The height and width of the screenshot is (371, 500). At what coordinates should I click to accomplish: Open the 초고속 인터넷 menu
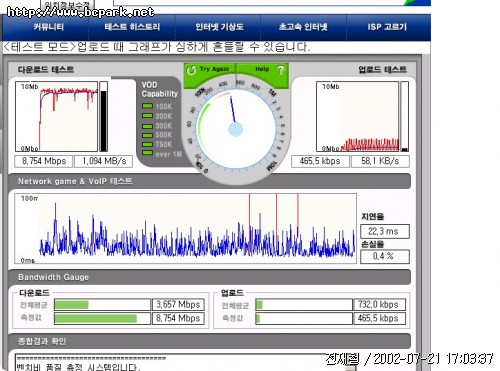tap(303, 27)
